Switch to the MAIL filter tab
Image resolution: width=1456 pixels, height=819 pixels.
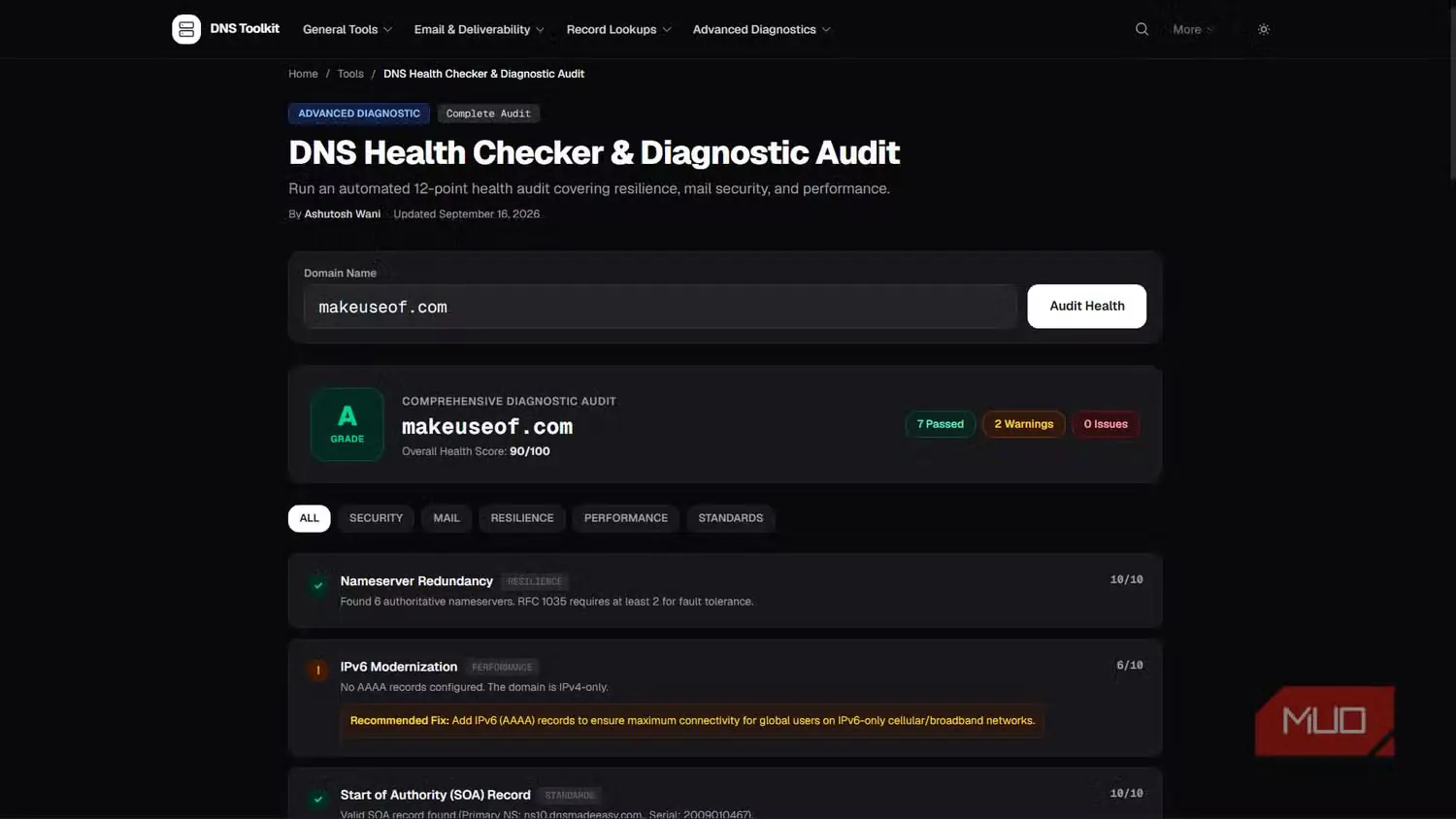pyautogui.click(x=447, y=518)
